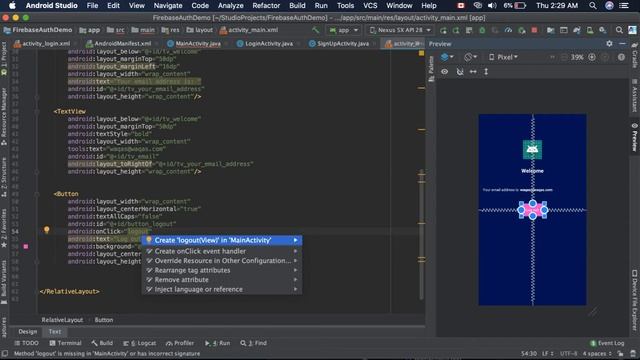
Task: Click the yellow intention lightbulb in gutter
Action: (x=47, y=230)
